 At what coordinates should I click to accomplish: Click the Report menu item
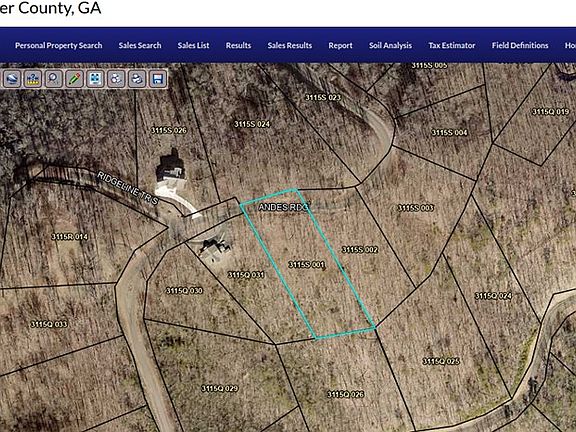pos(341,46)
